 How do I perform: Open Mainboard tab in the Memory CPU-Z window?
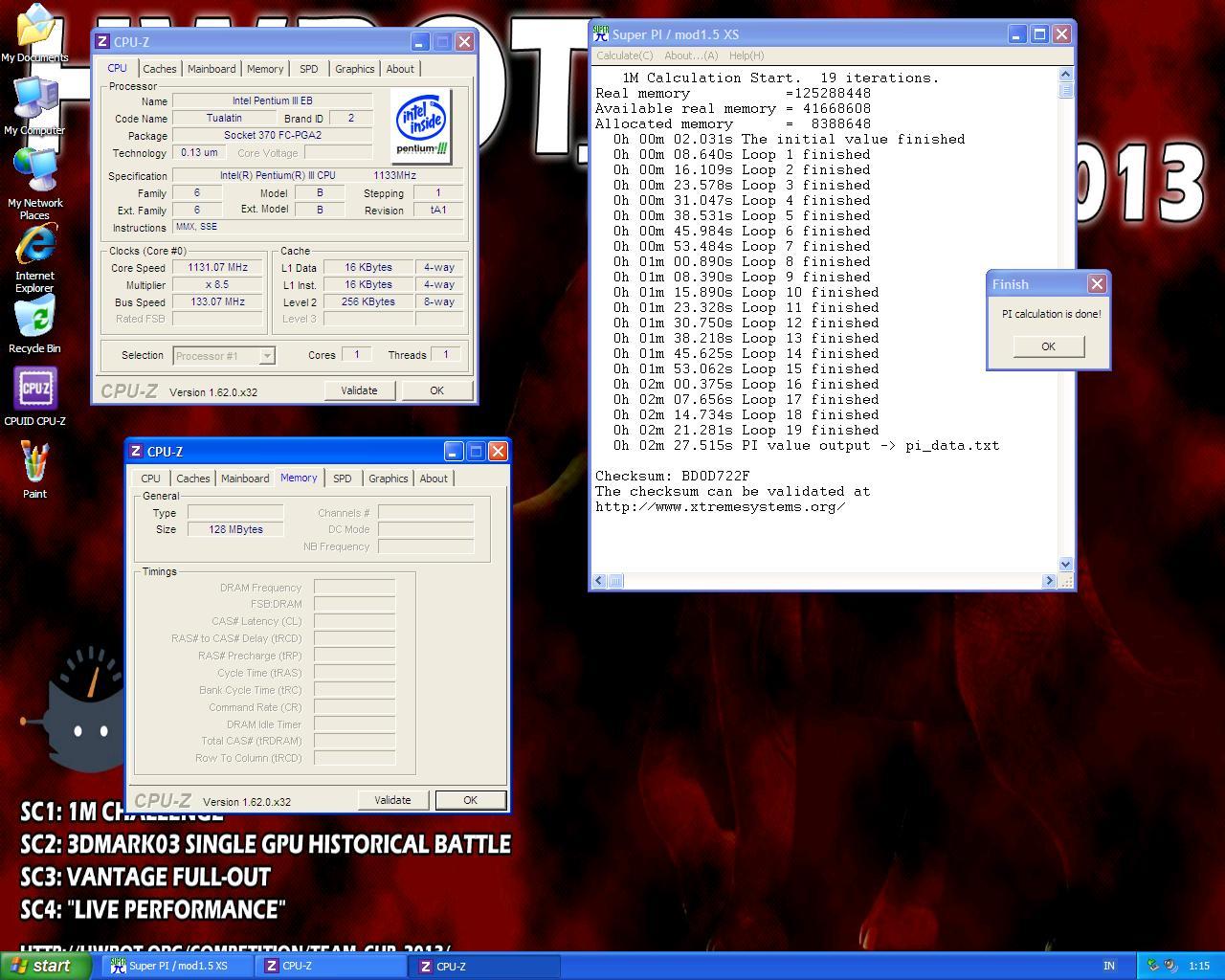(245, 479)
